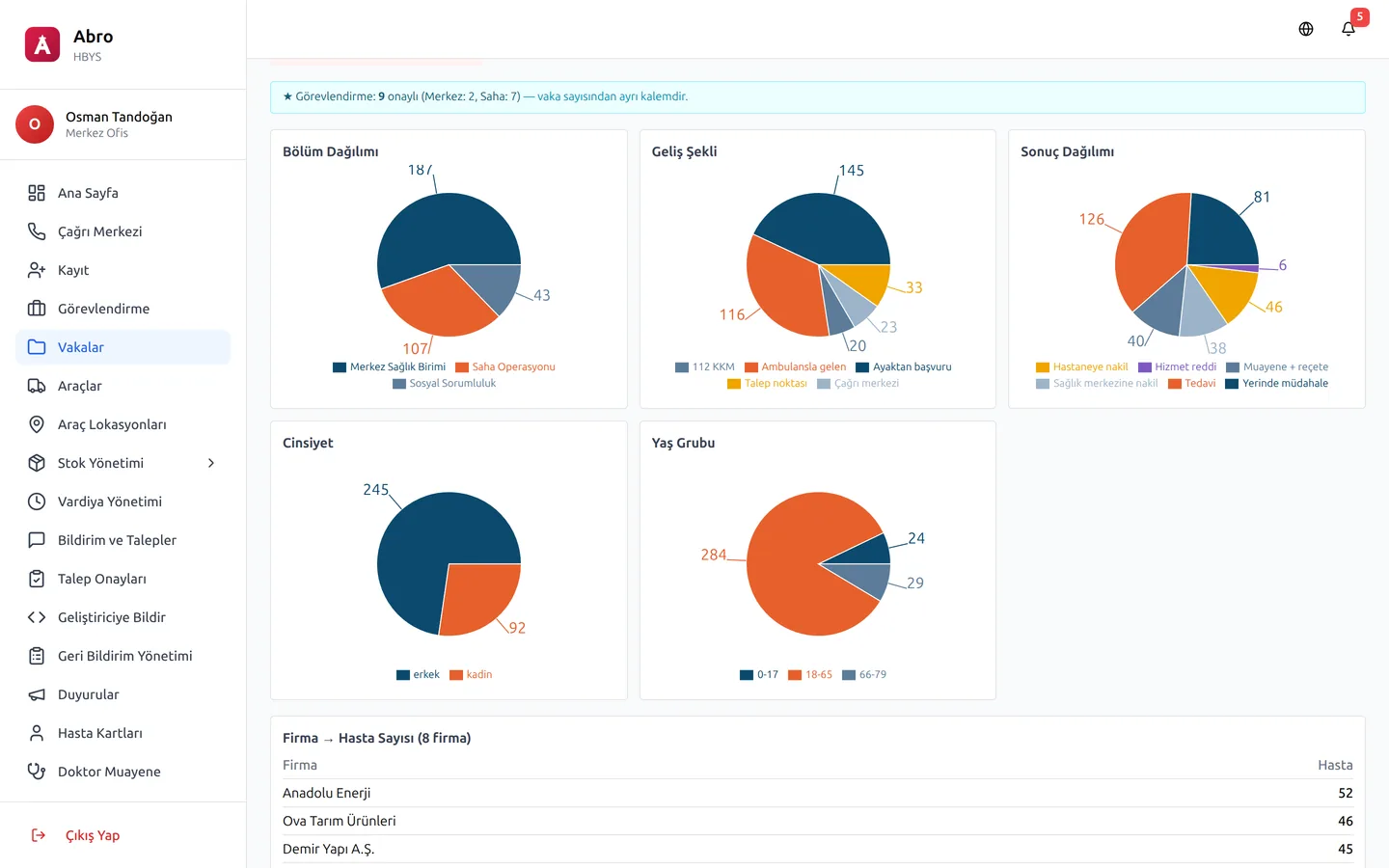Click the Araç Lokasyonları map pin icon

pos(37,424)
